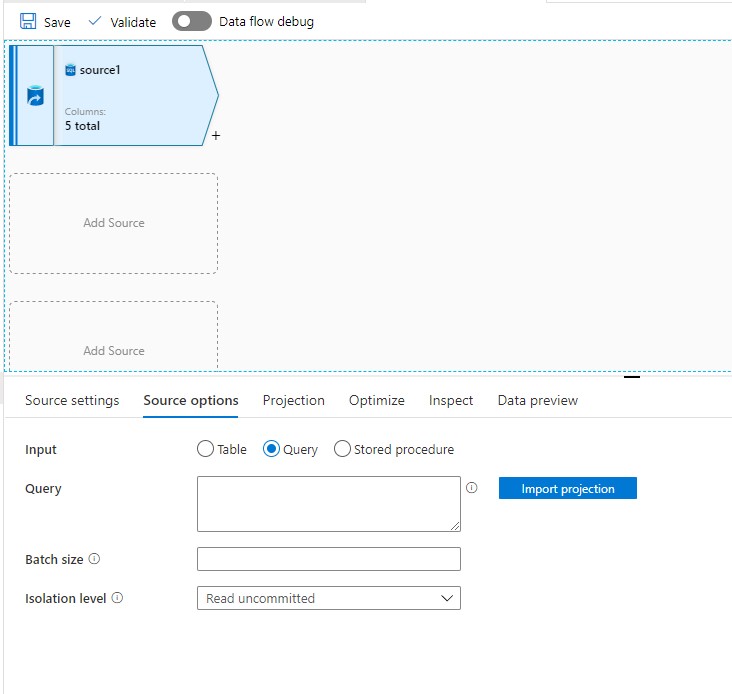The height and width of the screenshot is (694, 732).
Task: Click the plus icon after source1 node
Action: click(x=216, y=136)
